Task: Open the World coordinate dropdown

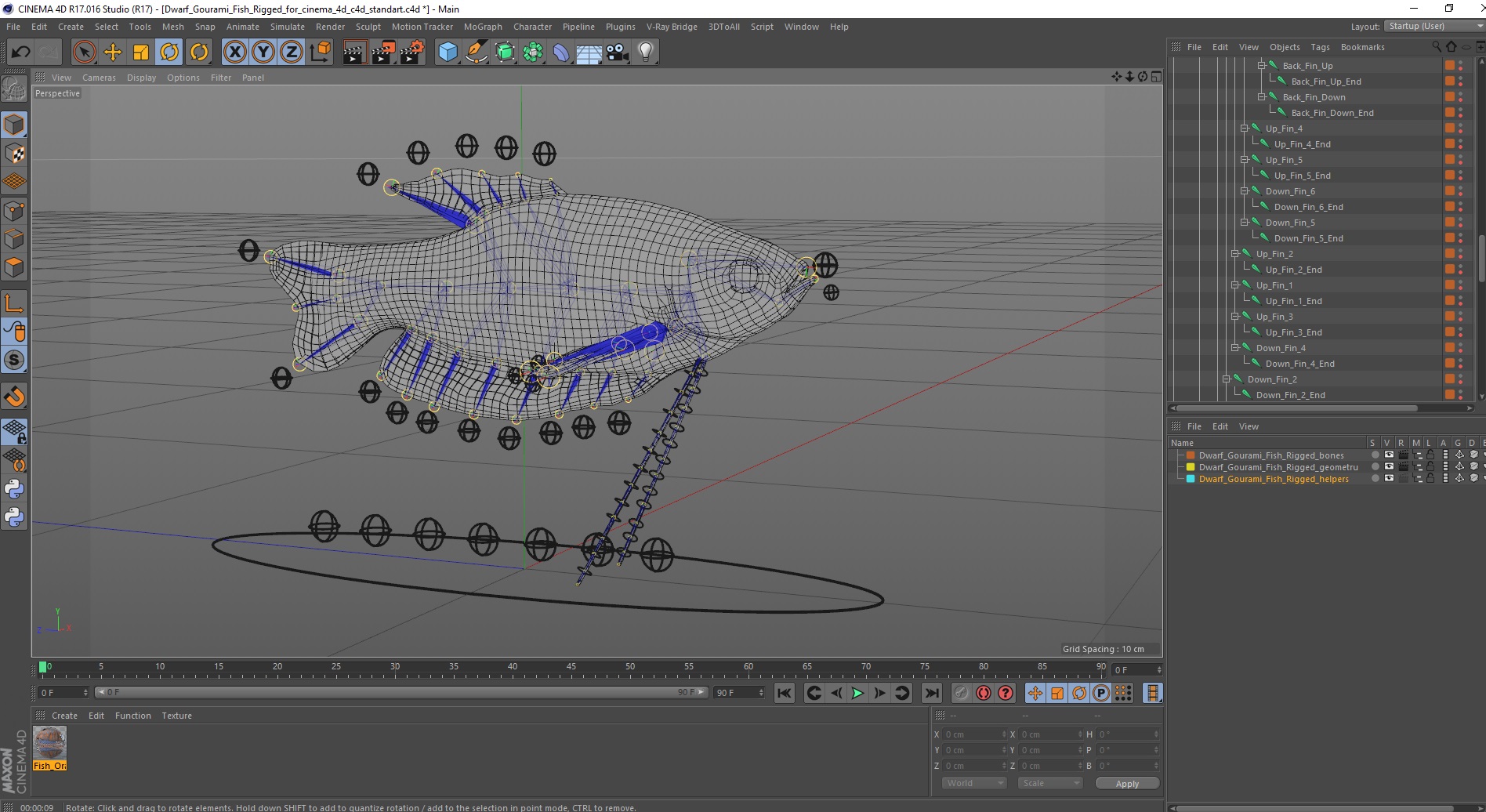Action: point(973,783)
